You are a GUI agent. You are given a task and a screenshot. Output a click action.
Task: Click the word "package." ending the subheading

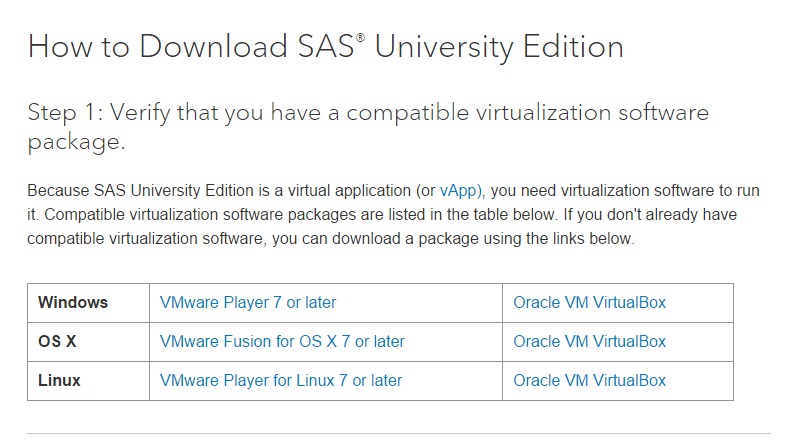pos(76,141)
